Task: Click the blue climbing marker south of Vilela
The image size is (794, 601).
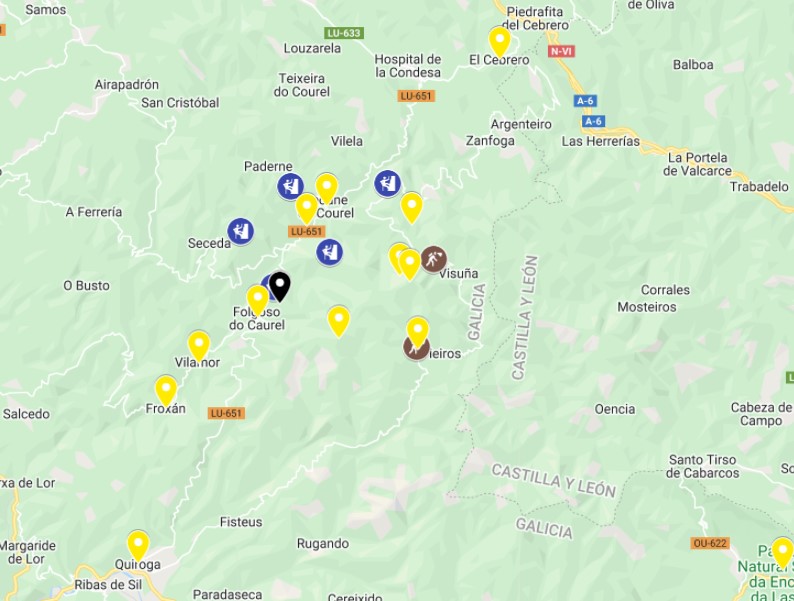Action: pyautogui.click(x=387, y=183)
